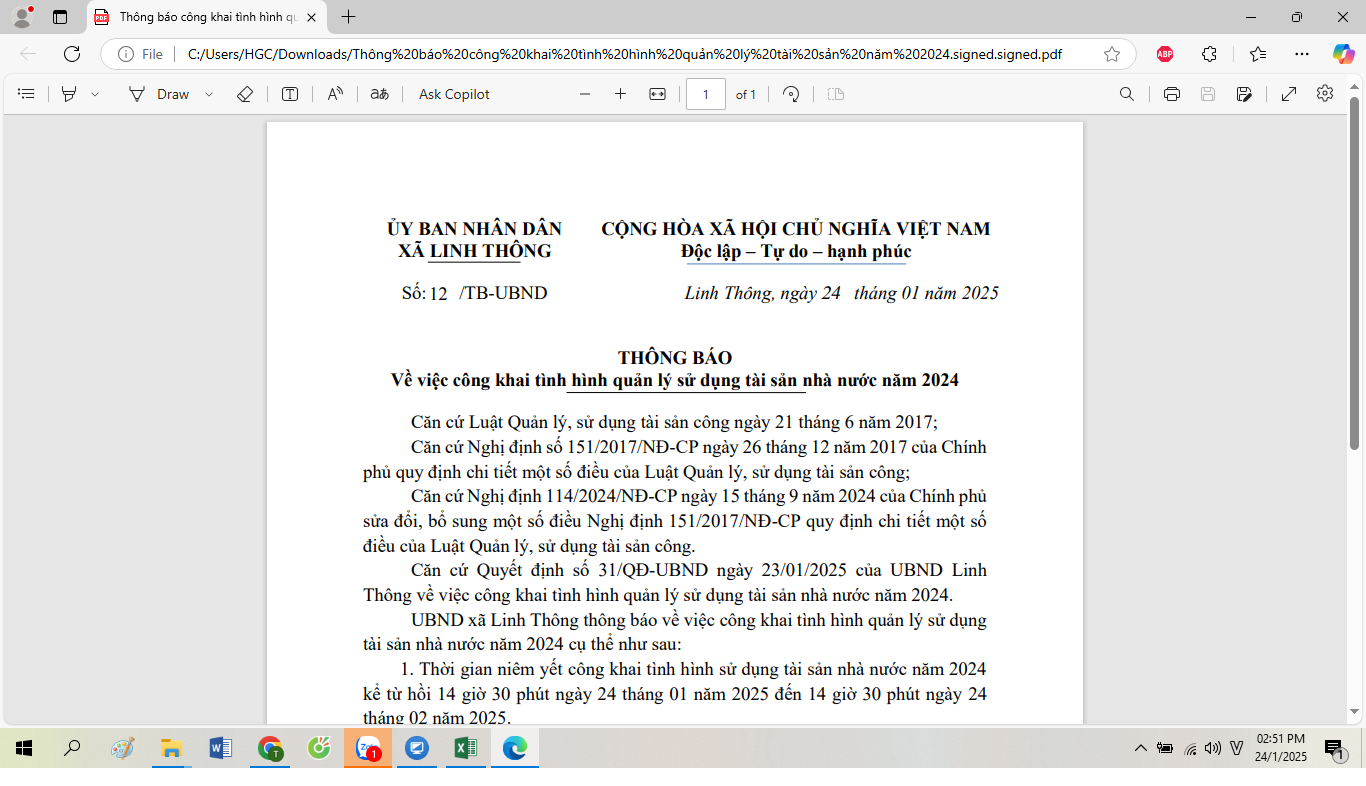
Task: Open the network status icon
Action: pyautogui.click(x=1189, y=748)
